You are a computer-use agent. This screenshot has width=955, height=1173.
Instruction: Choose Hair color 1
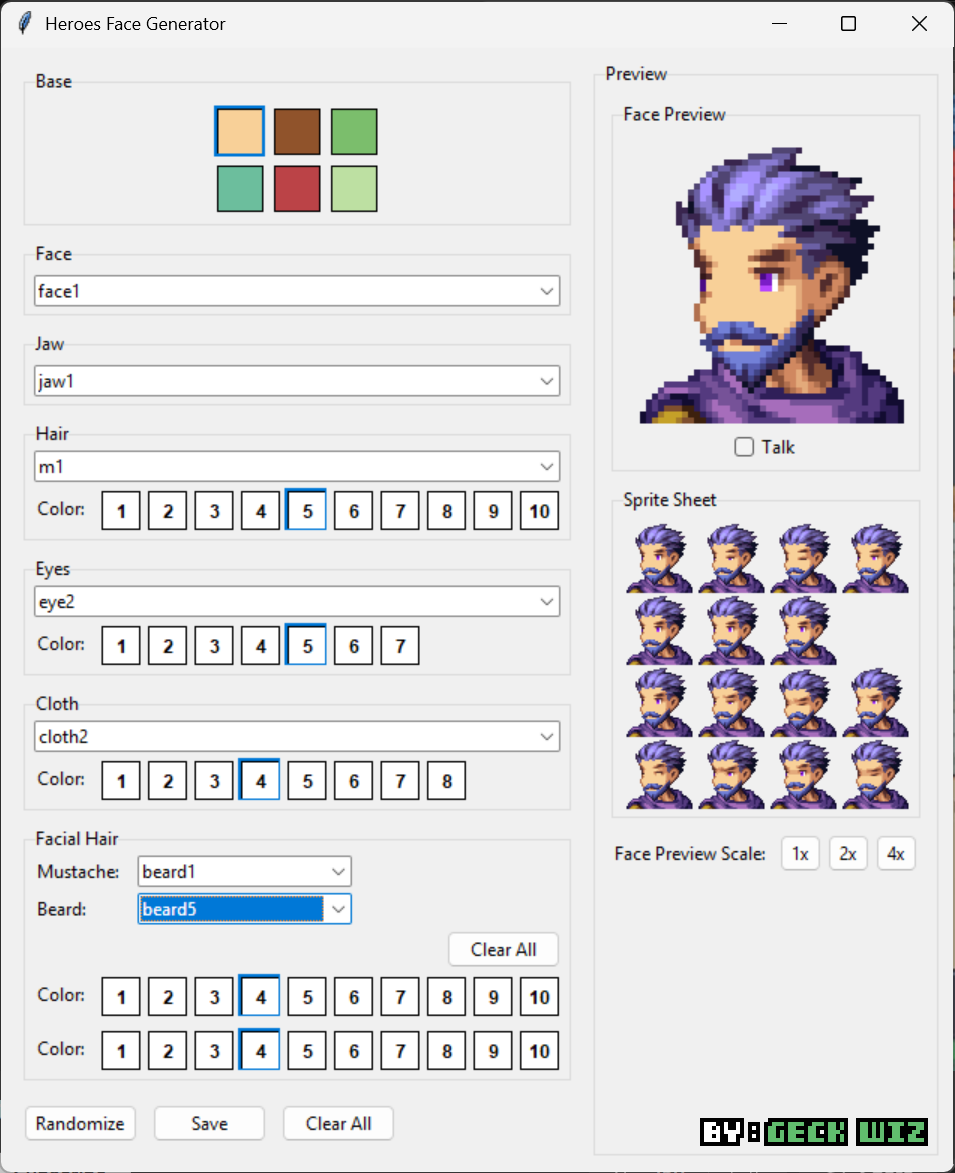coord(120,511)
